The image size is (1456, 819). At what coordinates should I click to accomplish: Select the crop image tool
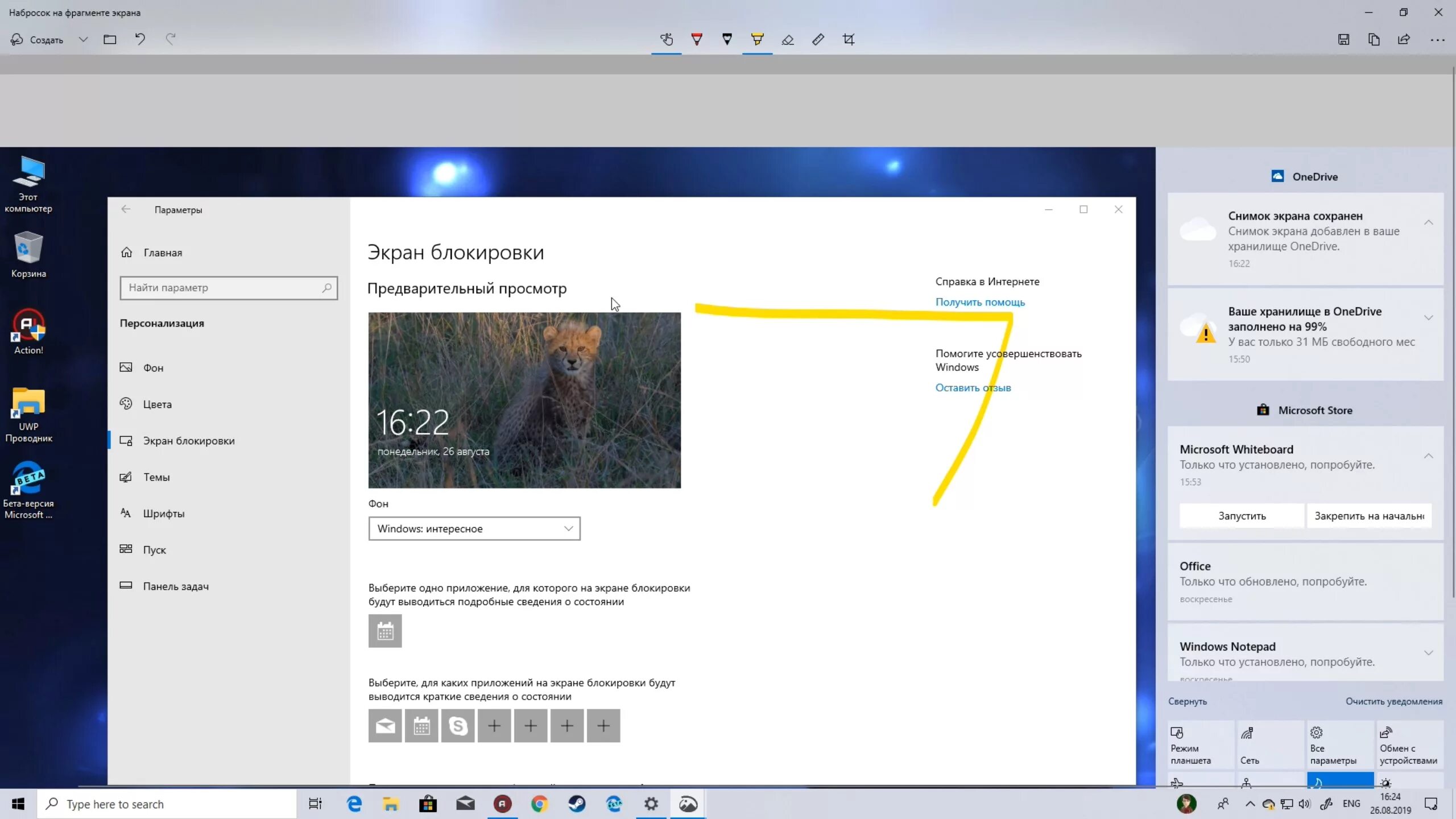(849, 39)
